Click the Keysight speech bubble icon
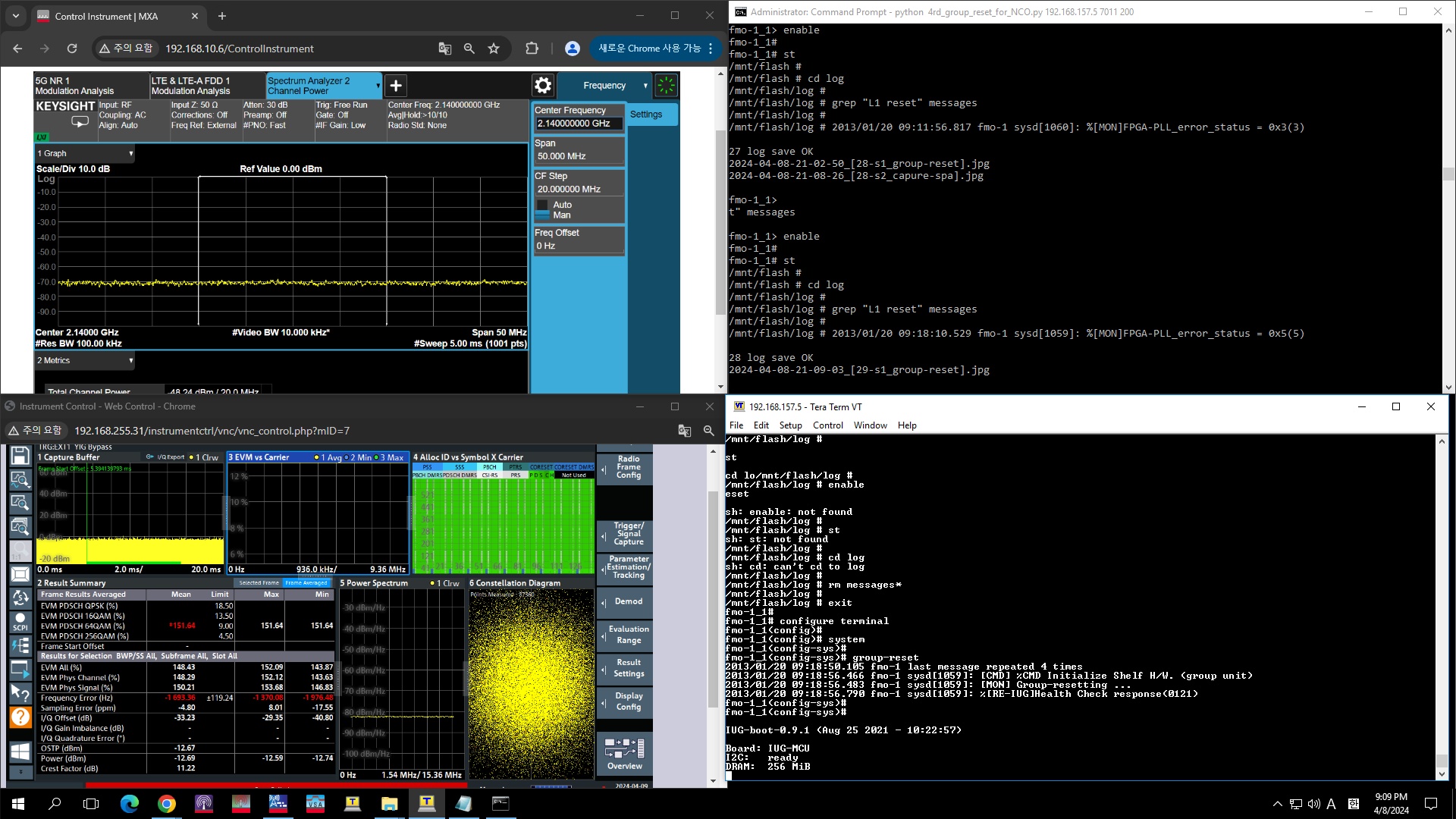1456x819 pixels. pos(80,121)
